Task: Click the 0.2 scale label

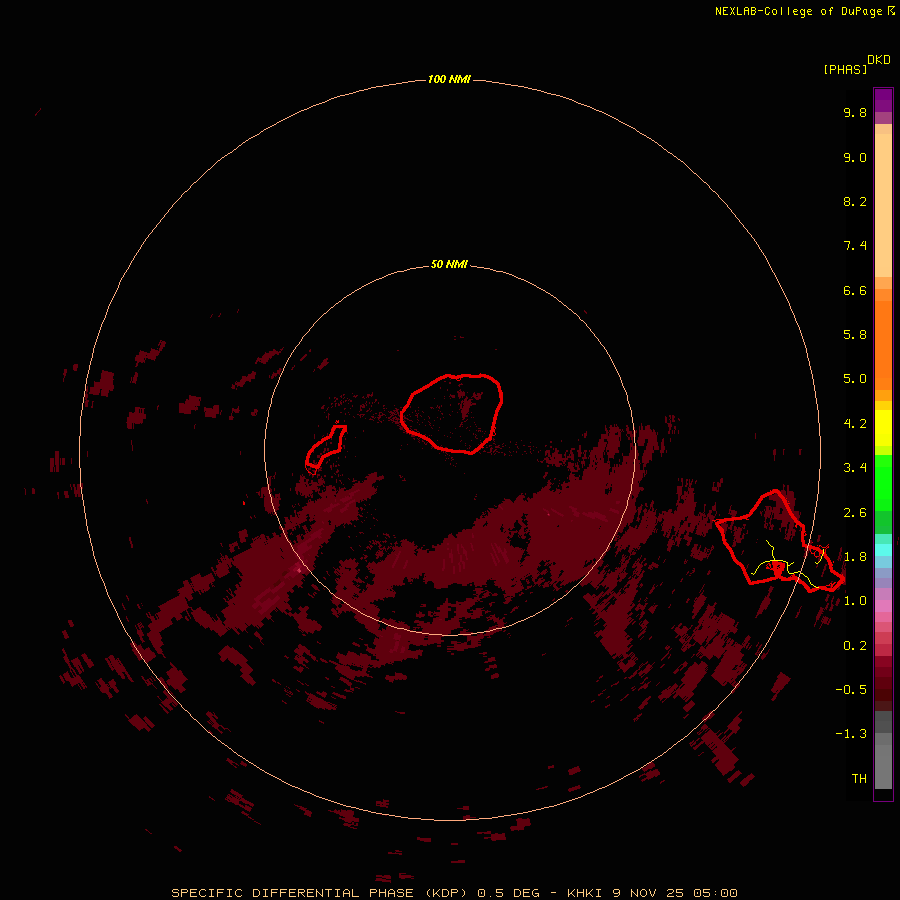Action: [855, 646]
